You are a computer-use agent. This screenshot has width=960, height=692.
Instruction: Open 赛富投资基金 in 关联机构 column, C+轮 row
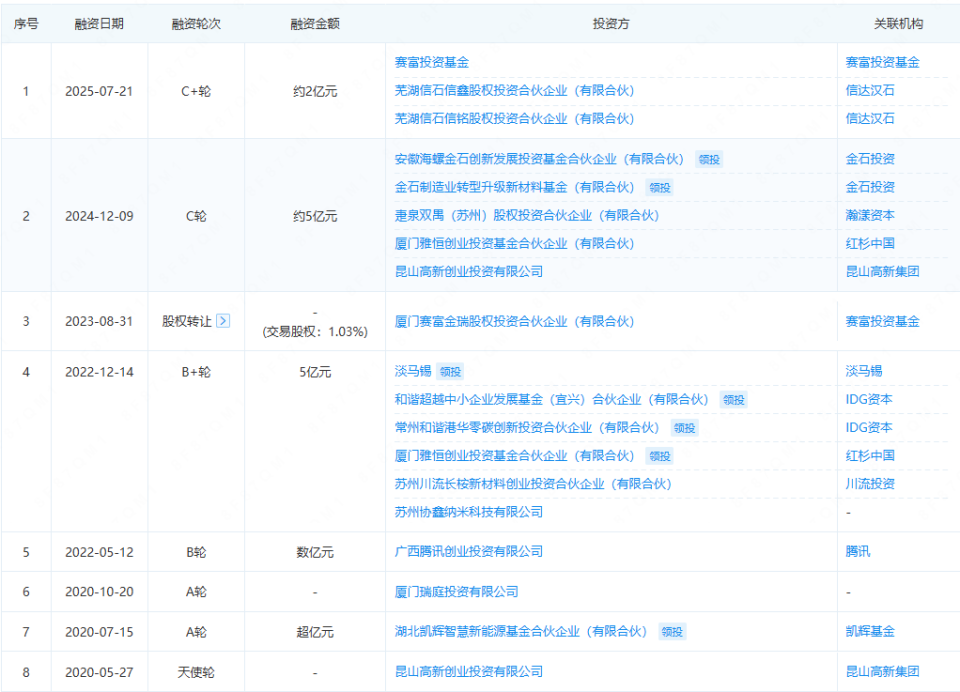[x=882, y=62]
